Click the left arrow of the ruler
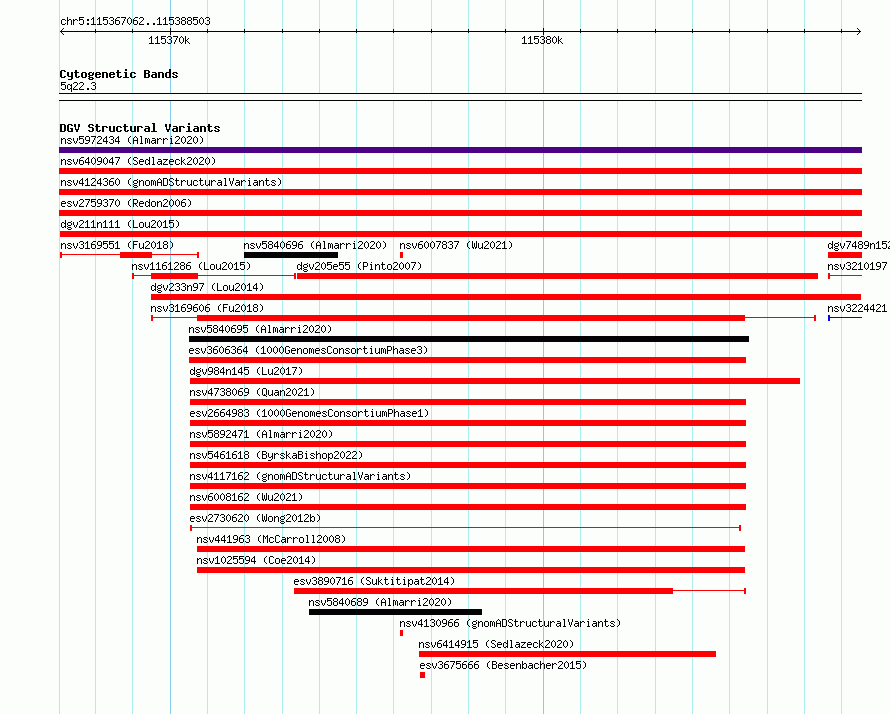Viewport: 890px width, 714px height. click(62, 31)
